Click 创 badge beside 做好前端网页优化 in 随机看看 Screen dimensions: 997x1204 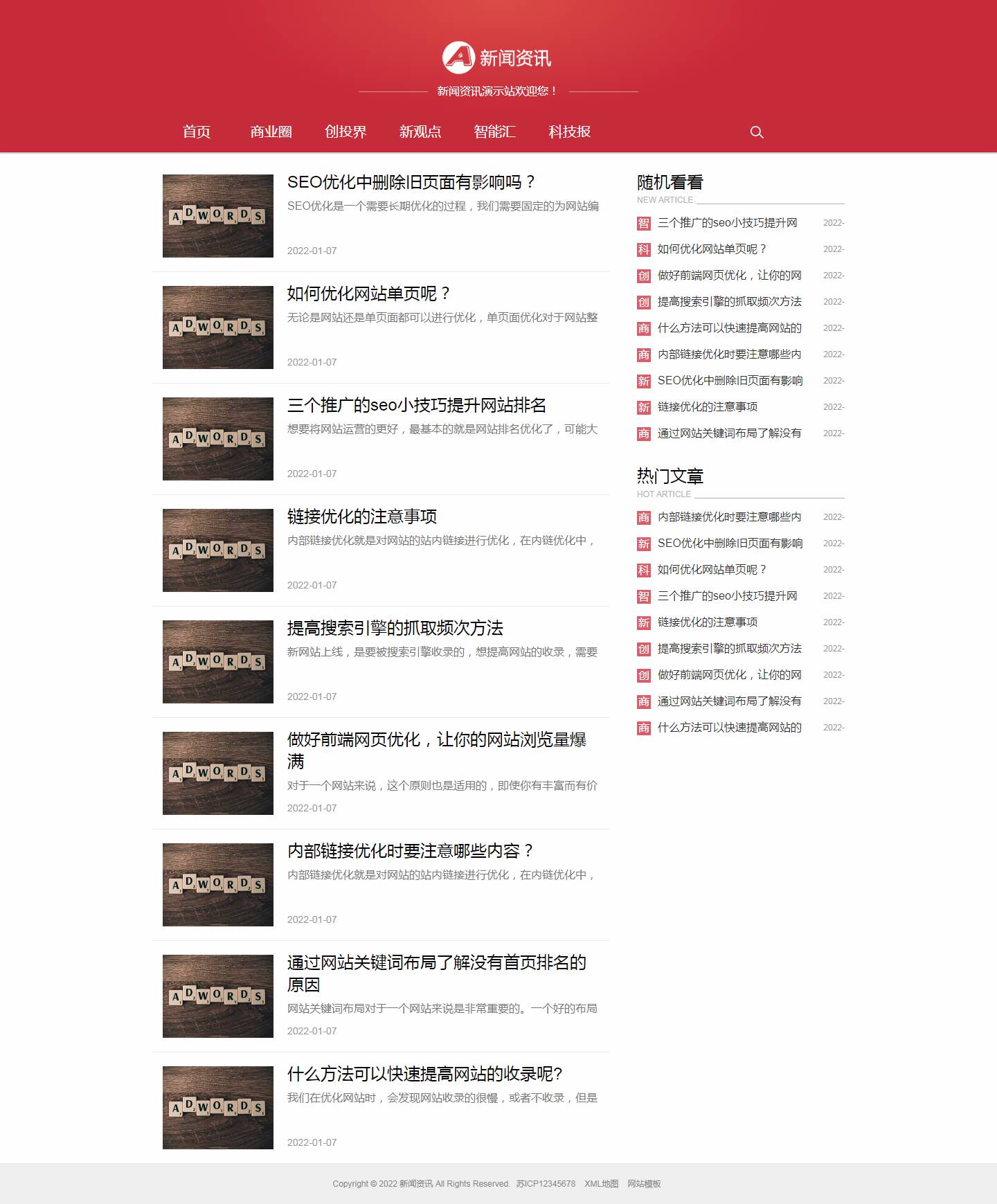click(644, 276)
